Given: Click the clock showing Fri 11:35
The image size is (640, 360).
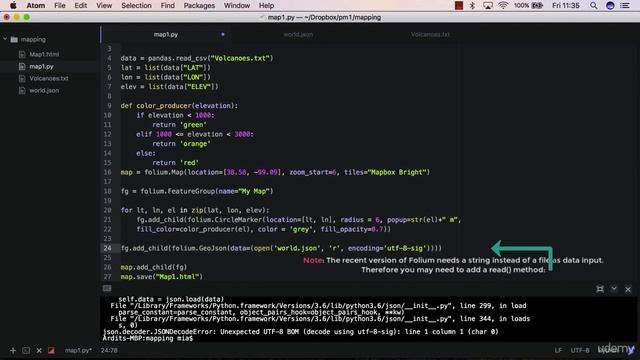Looking at the screenshot, I should 566,5.
